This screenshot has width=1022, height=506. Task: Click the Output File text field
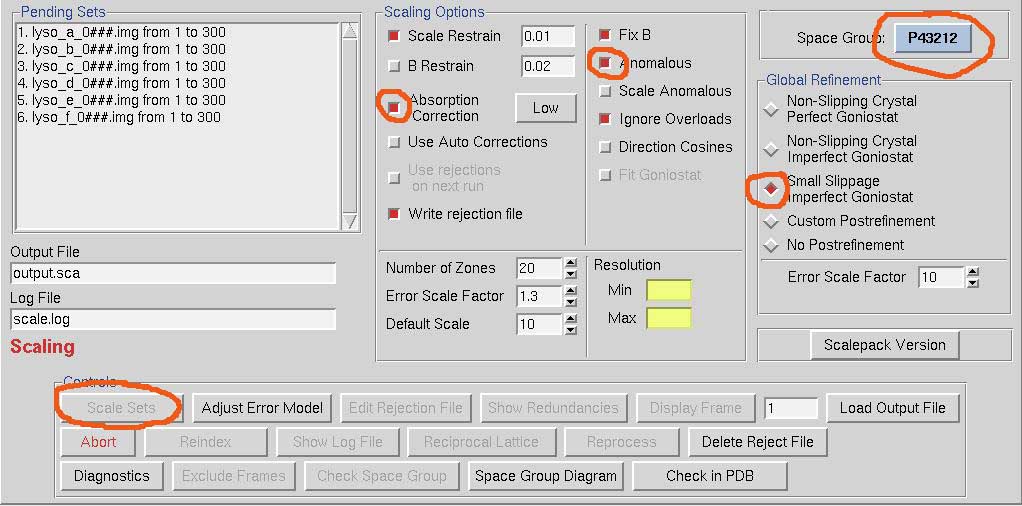[x=173, y=274]
